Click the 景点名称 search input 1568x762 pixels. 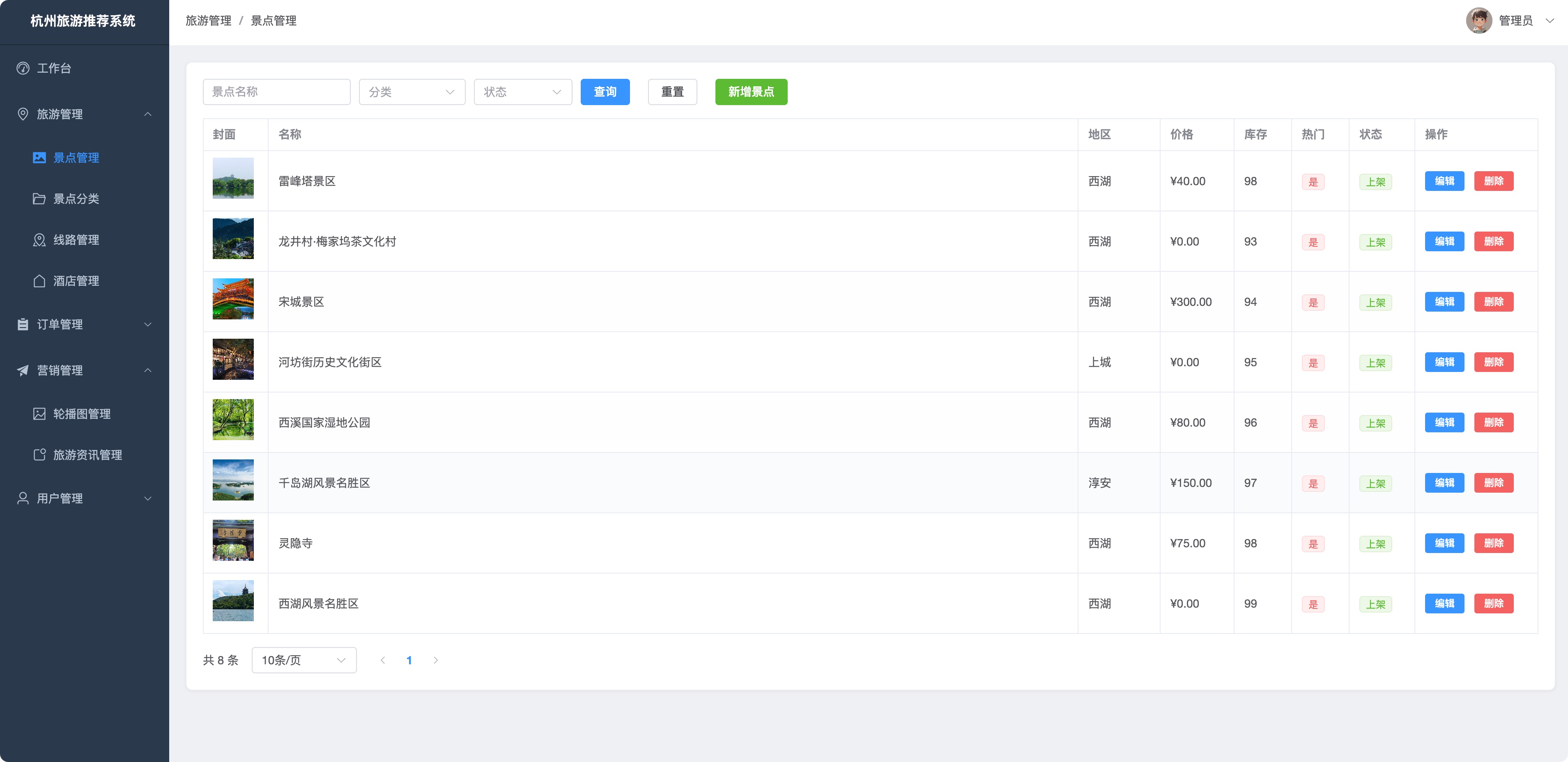click(277, 92)
